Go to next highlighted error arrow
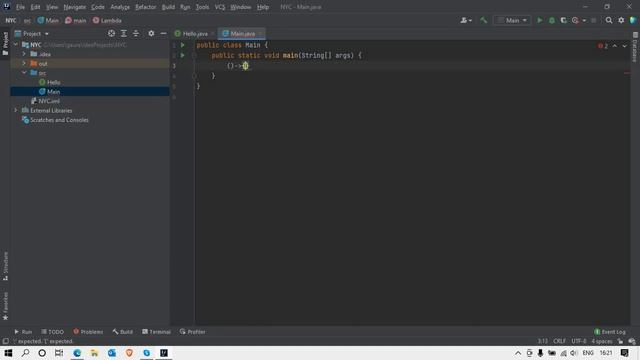640x360 pixels. pyautogui.click(x=624, y=46)
